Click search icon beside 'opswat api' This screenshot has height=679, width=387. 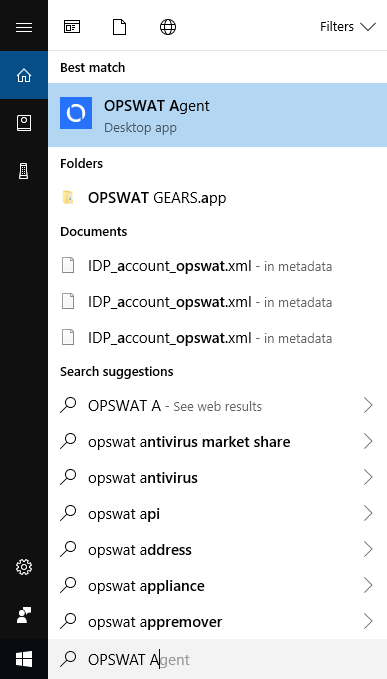click(x=68, y=513)
